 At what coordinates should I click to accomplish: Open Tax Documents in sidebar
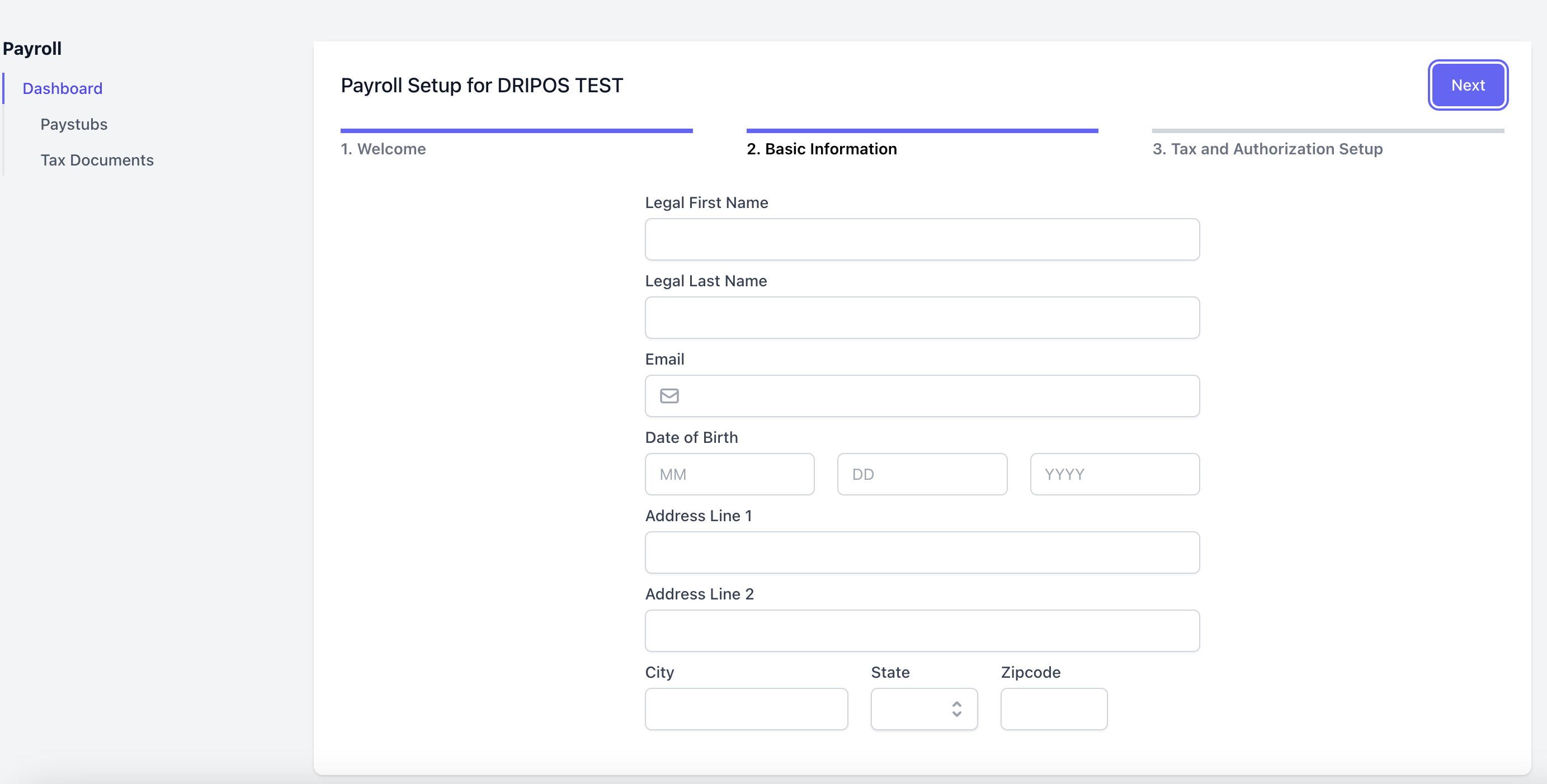97,160
